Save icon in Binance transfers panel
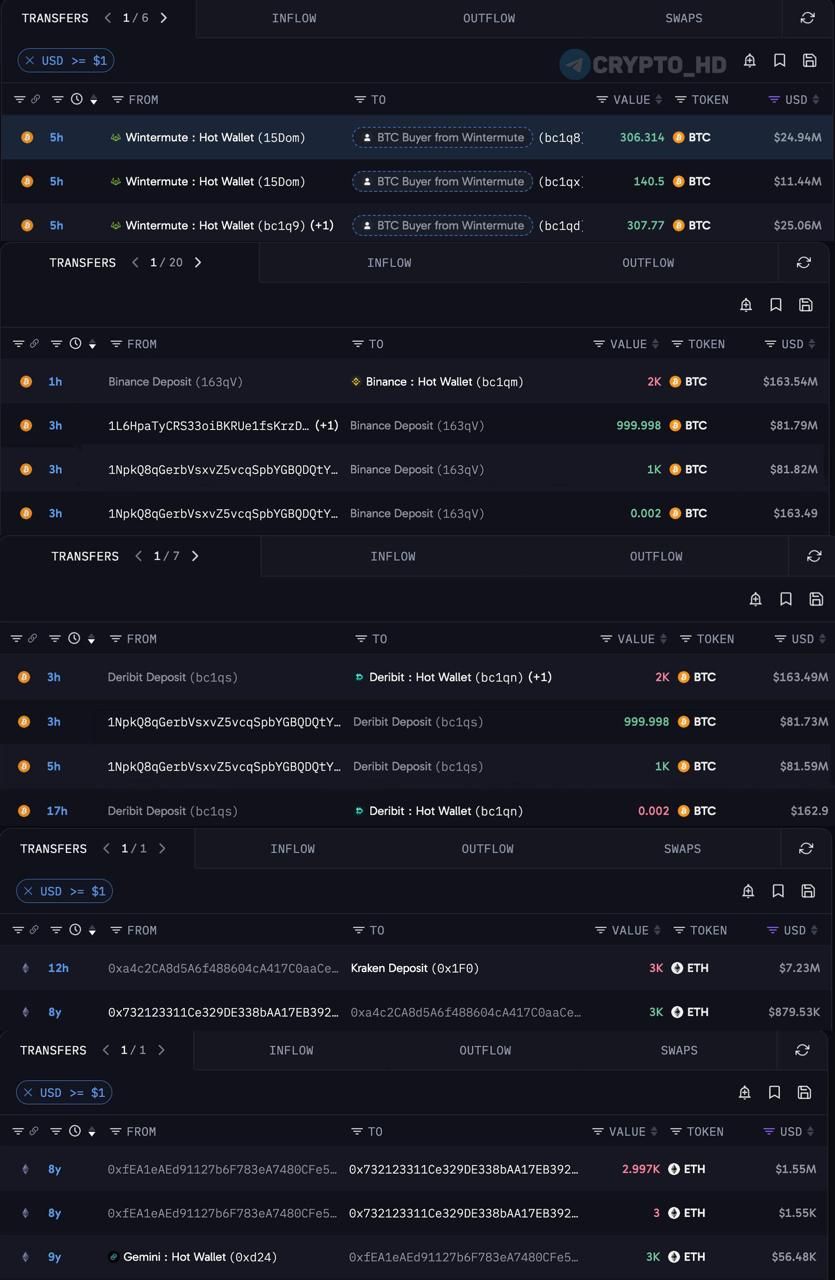The width and height of the screenshot is (835, 1280). click(x=806, y=305)
